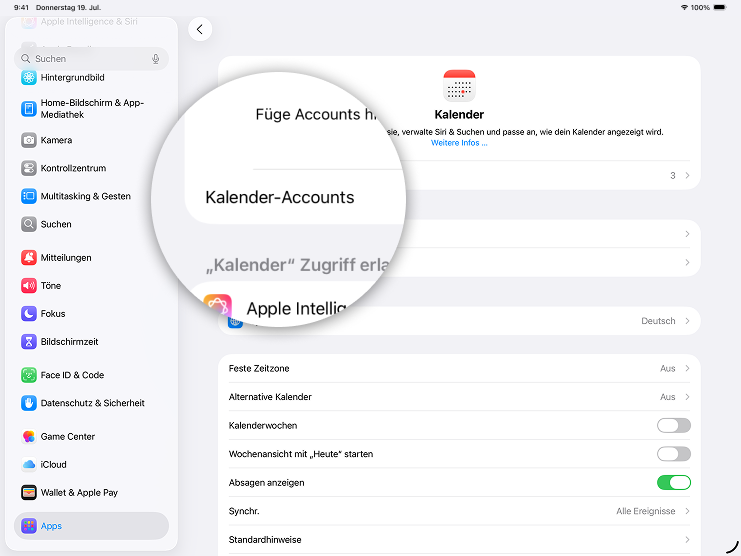Disable the Absagen anzeigen switch
The image size is (741, 556).
tap(673, 482)
